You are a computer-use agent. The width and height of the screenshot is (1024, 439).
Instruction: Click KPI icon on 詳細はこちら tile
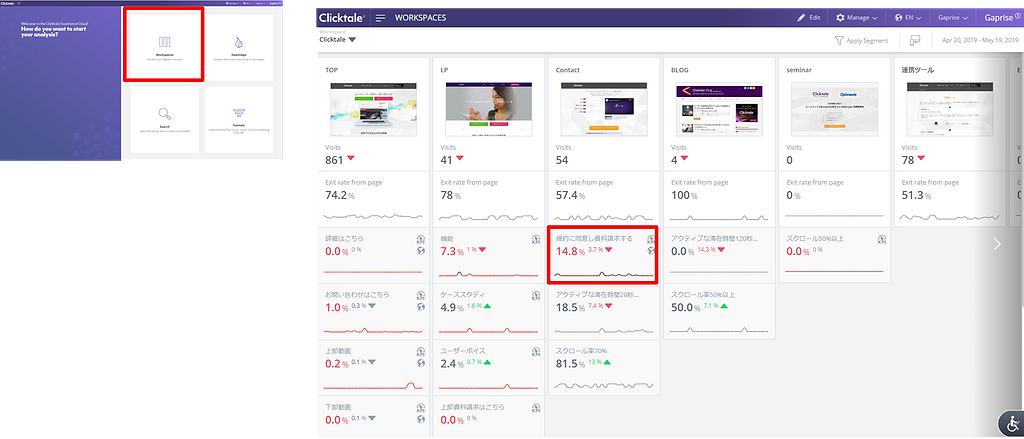[x=421, y=240]
